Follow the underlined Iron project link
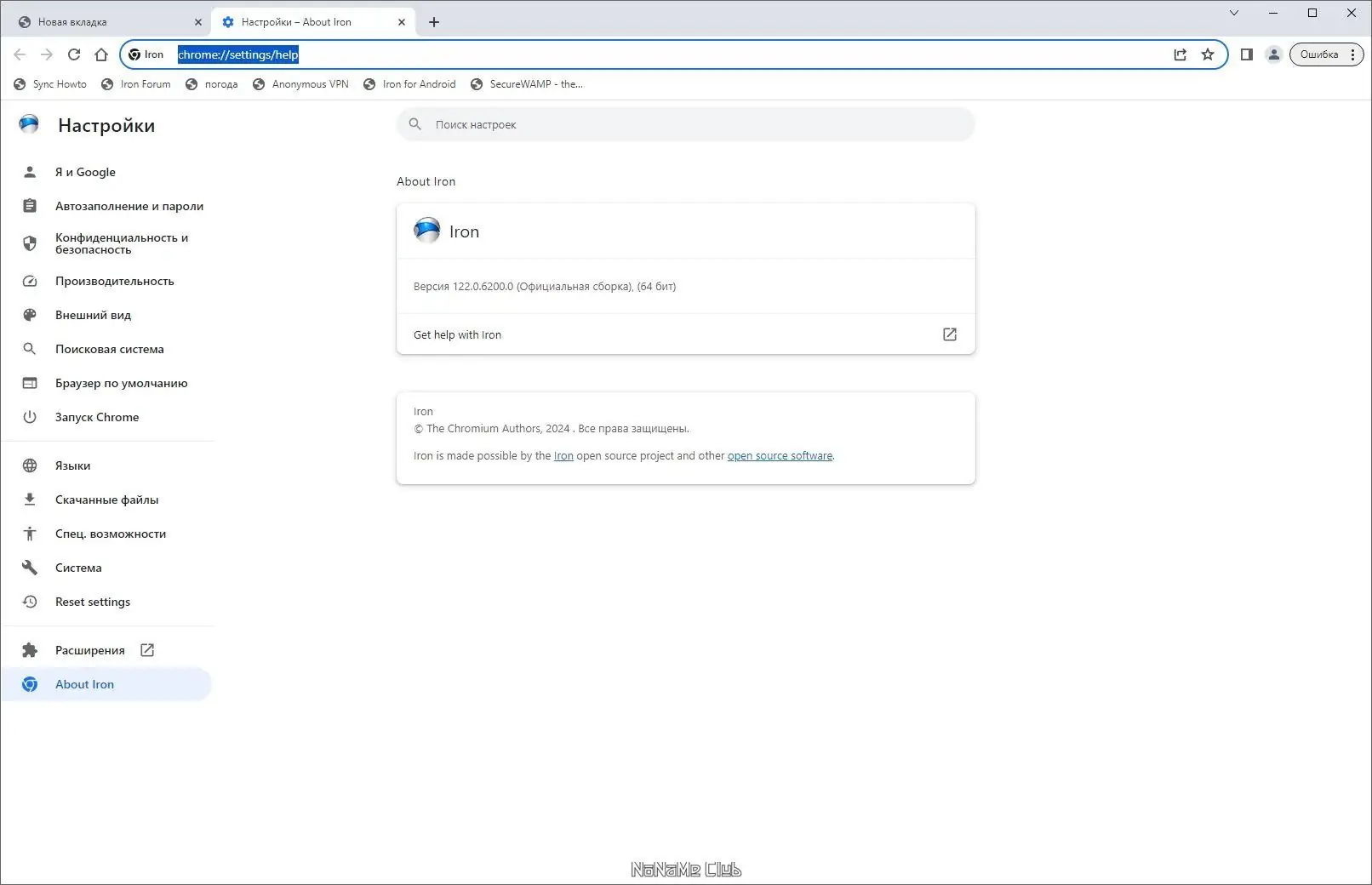 (563, 456)
